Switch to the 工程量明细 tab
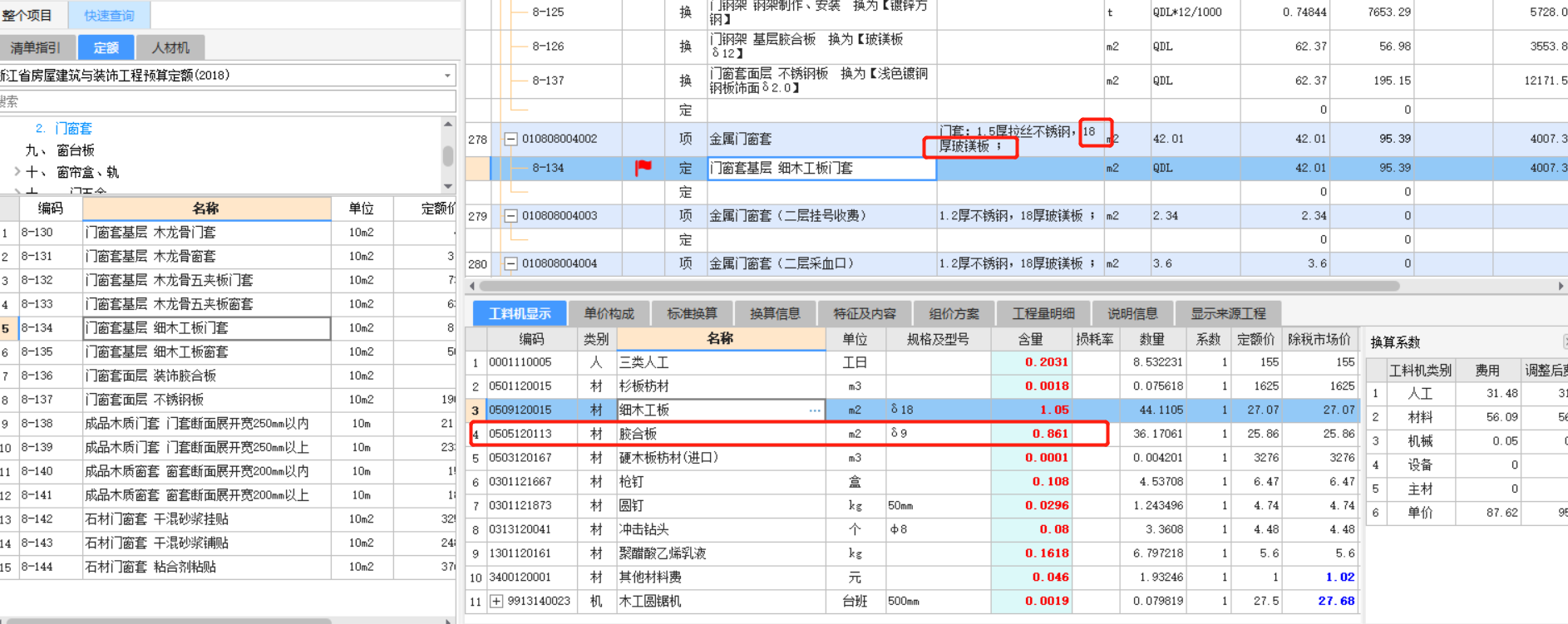Viewport: 1568px width, 624px height. (x=1043, y=313)
